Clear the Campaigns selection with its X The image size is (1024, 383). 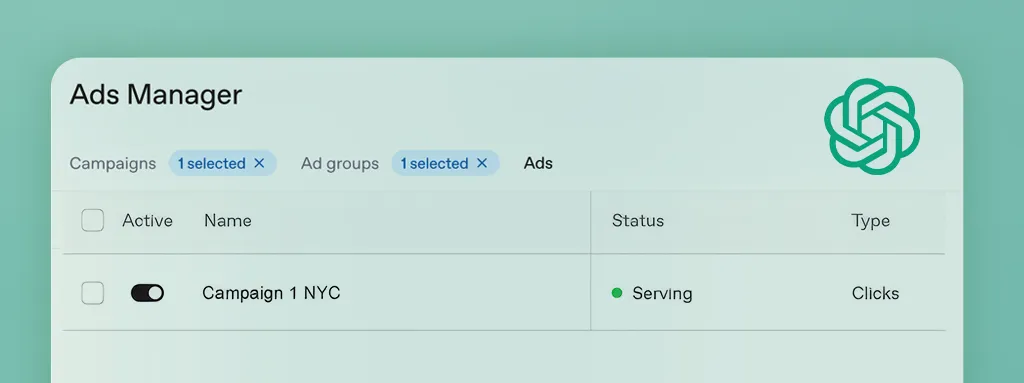coord(259,163)
